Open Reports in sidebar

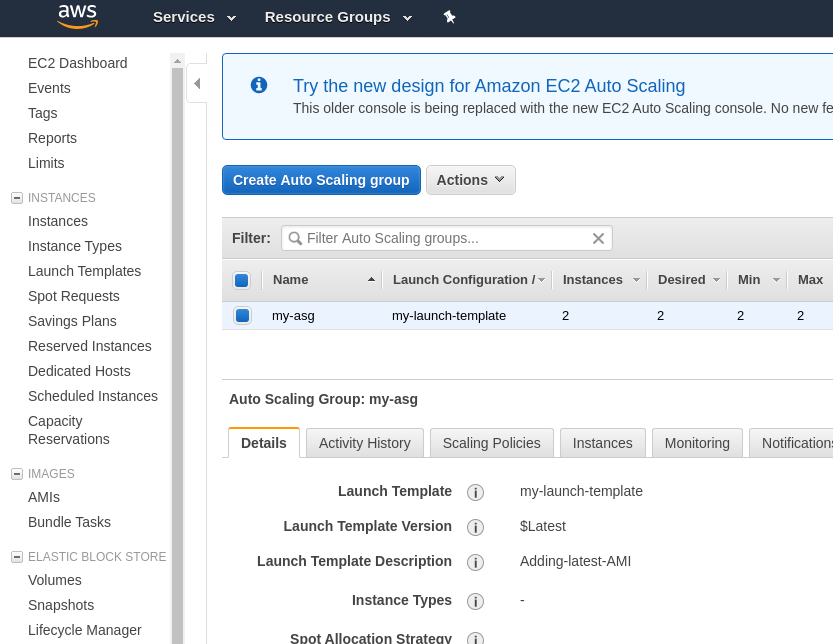(52, 138)
